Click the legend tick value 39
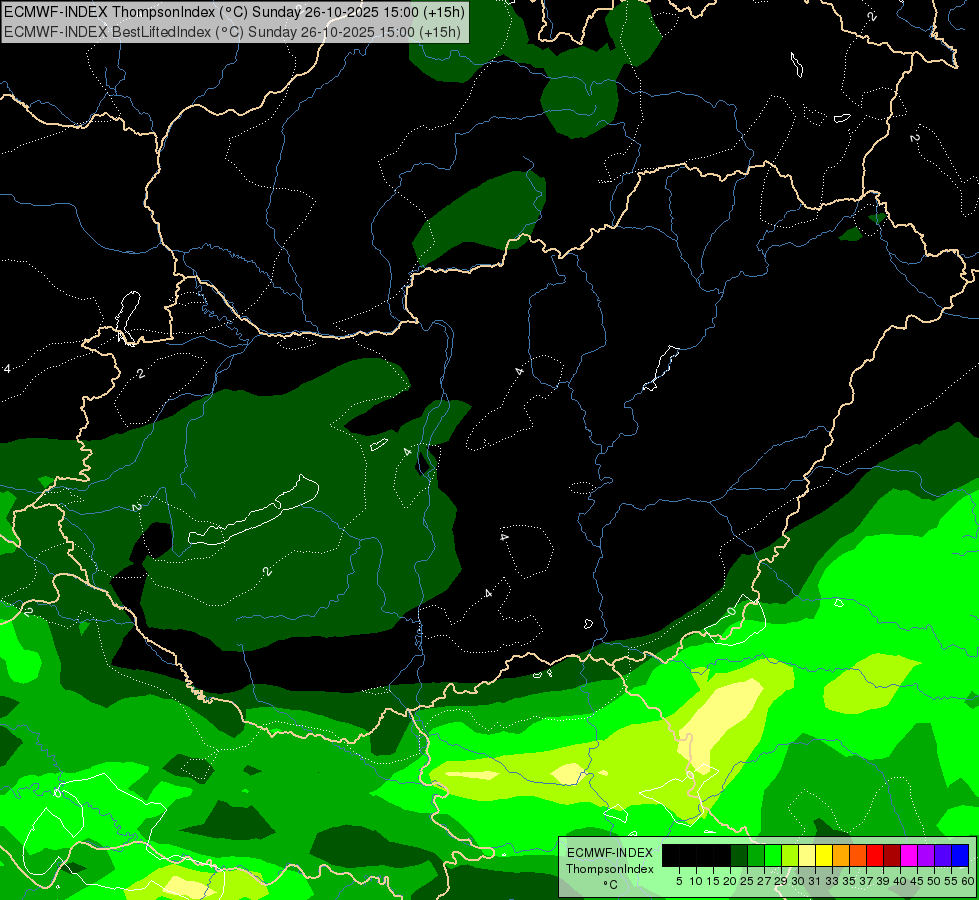 [x=883, y=881]
